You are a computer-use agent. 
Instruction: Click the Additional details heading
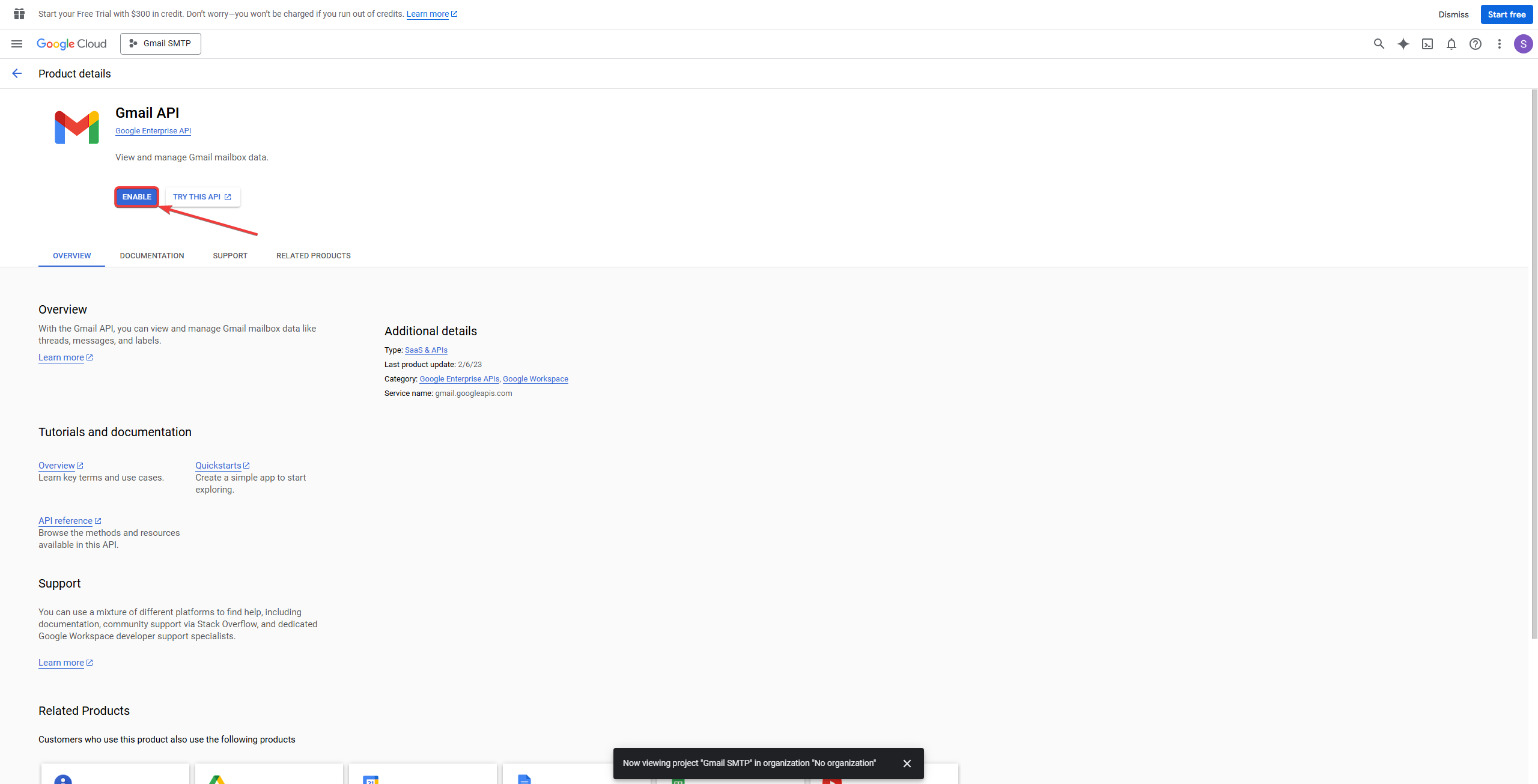point(431,331)
